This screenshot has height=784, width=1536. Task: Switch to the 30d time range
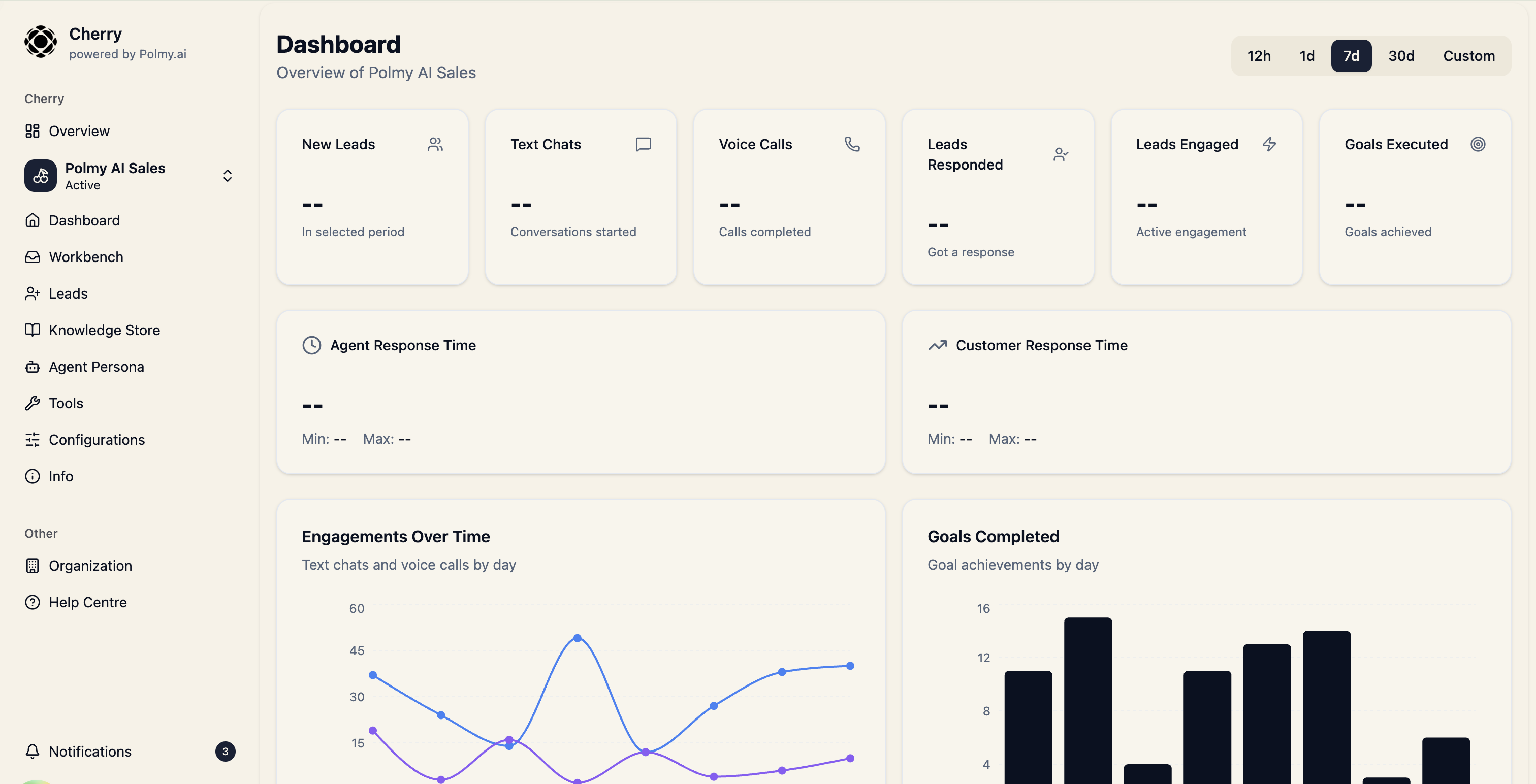point(1401,55)
